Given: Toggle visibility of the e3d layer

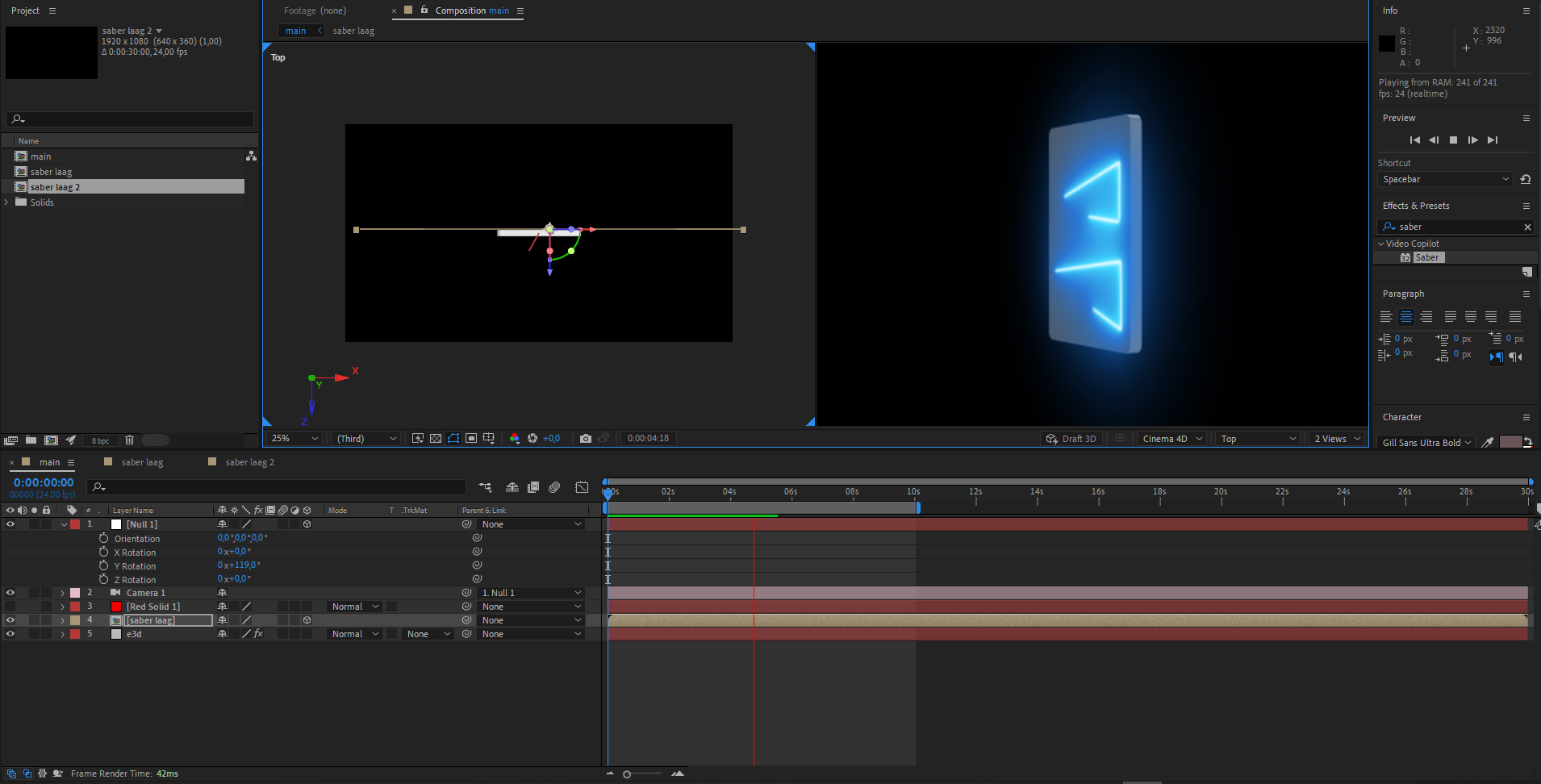Looking at the screenshot, I should pos(10,633).
